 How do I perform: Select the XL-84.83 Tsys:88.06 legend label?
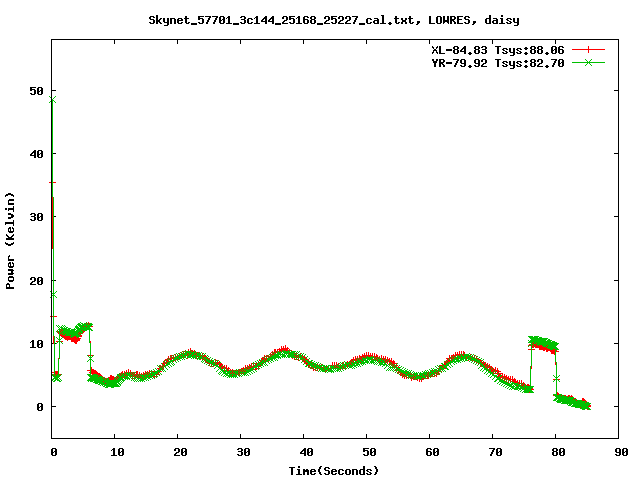coord(498,50)
